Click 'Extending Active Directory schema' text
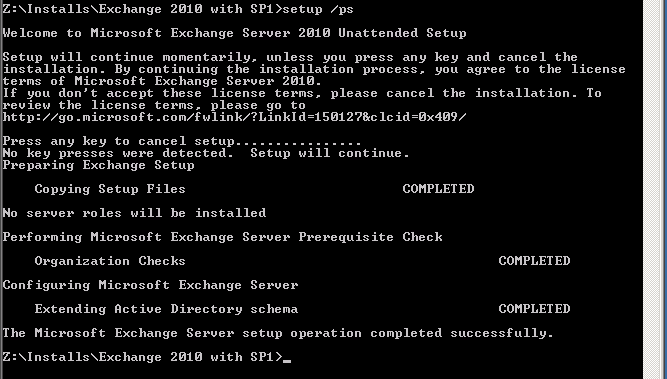 166,309
